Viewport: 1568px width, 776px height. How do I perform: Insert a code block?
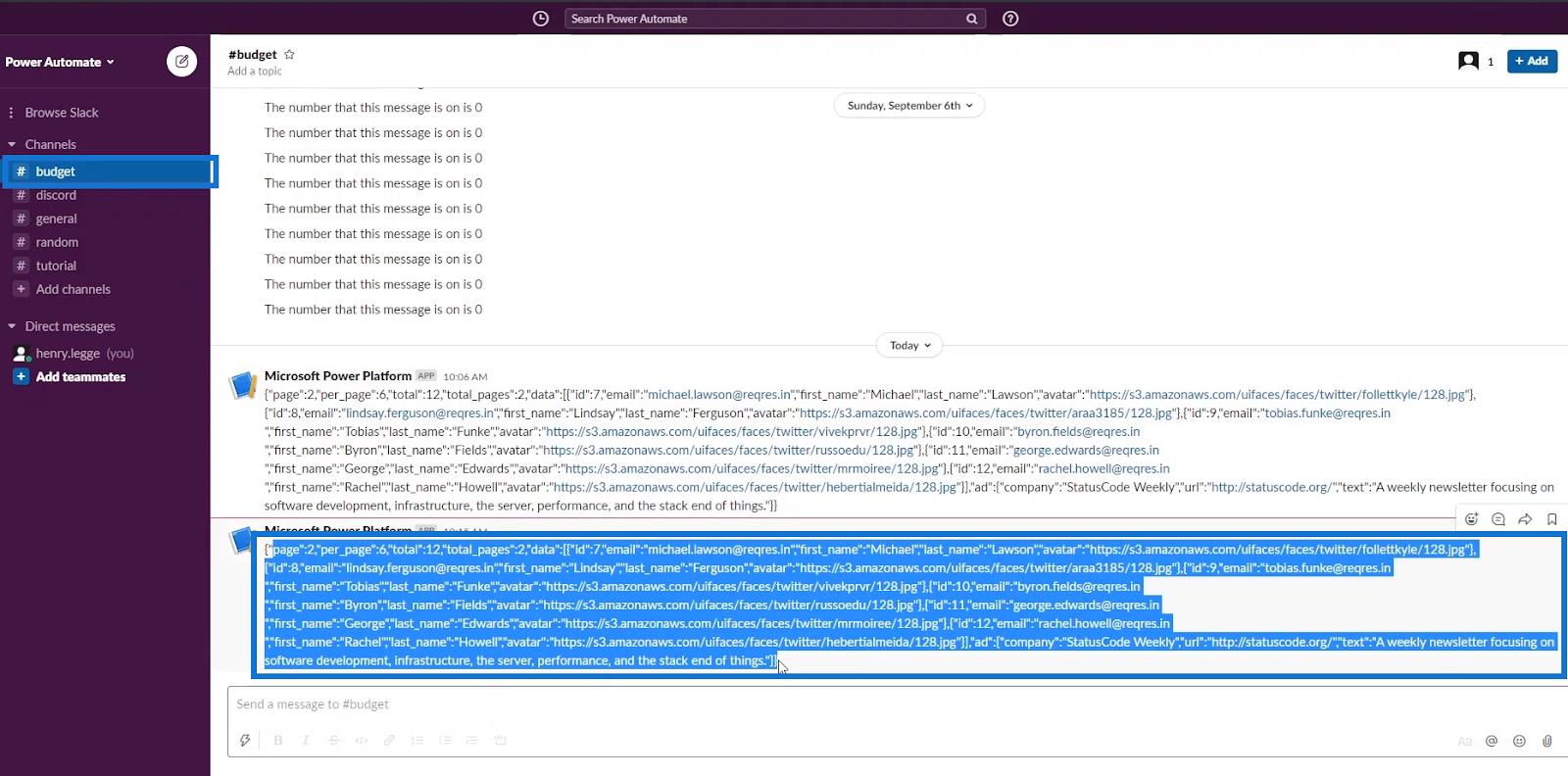[x=500, y=741]
